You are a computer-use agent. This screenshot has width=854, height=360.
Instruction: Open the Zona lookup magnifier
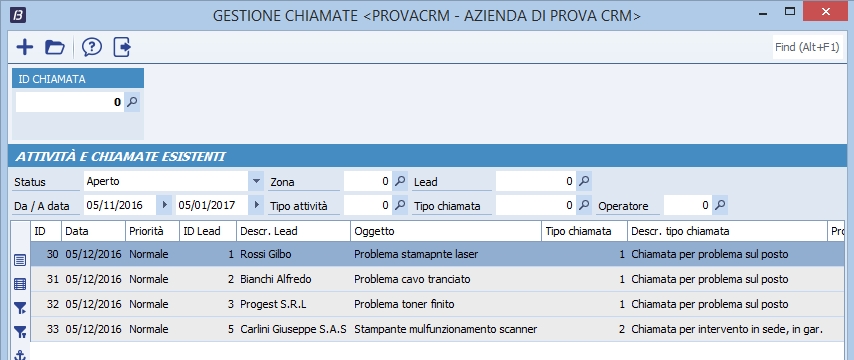point(400,181)
